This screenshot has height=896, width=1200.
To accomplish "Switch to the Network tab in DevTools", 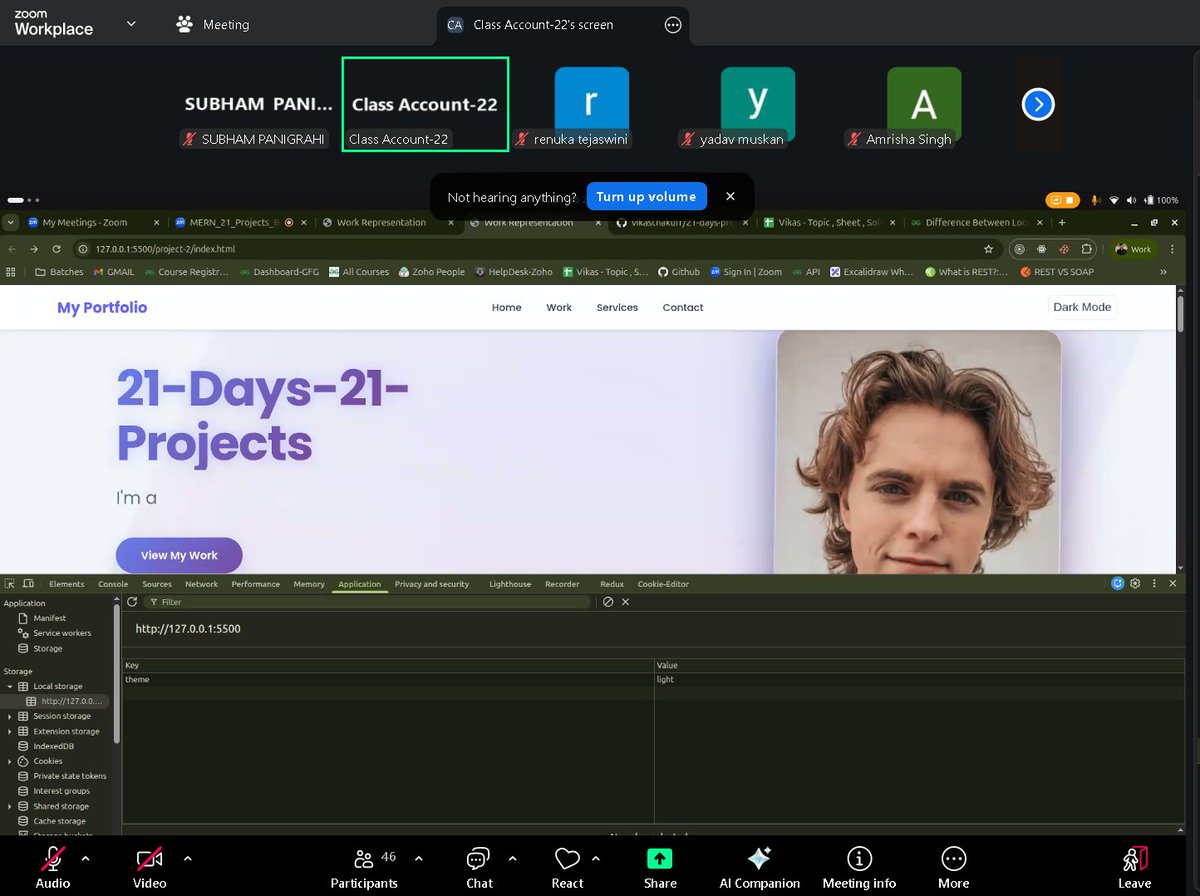I will click(201, 584).
